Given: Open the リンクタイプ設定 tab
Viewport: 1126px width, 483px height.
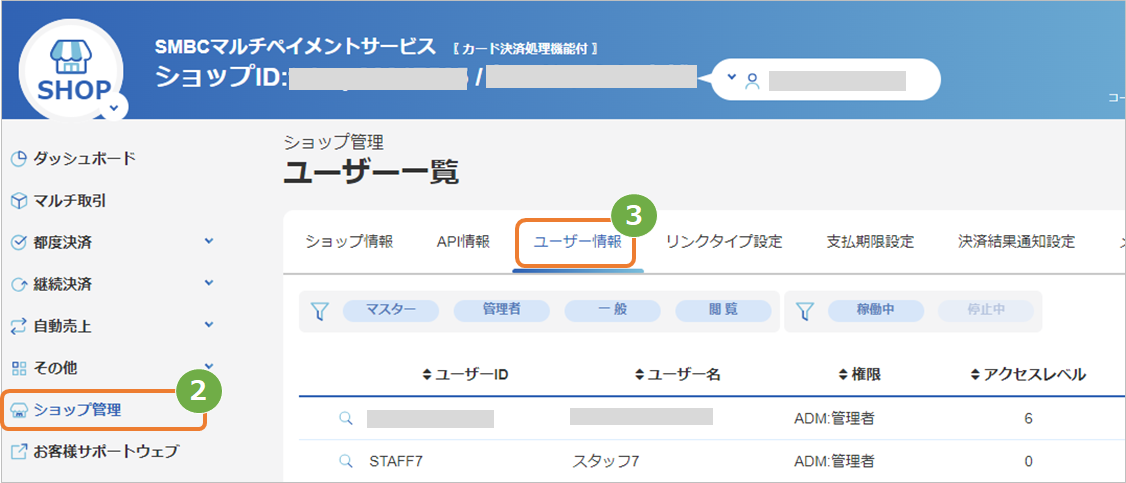Looking at the screenshot, I should [724, 242].
